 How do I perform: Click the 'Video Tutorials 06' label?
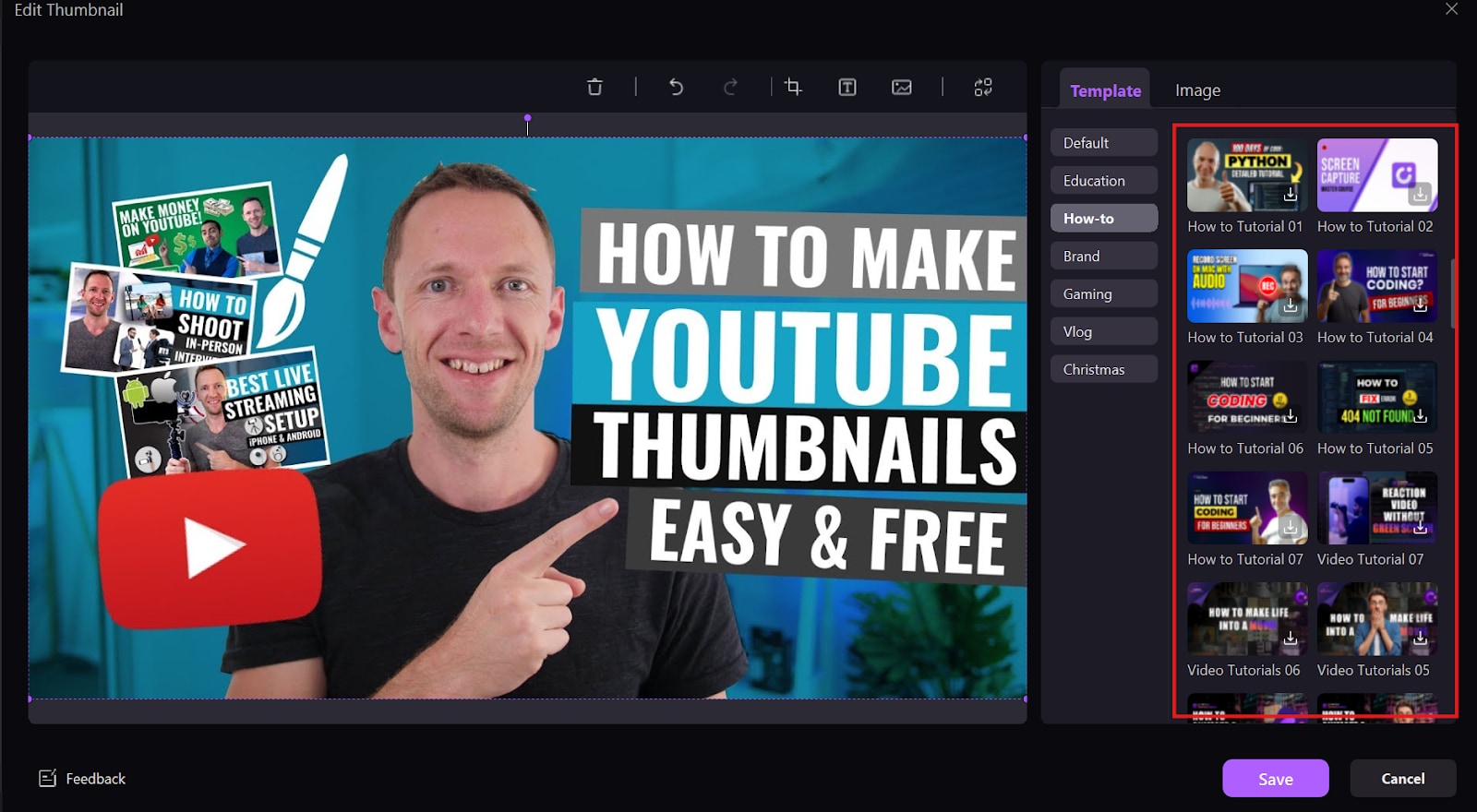point(1243,670)
